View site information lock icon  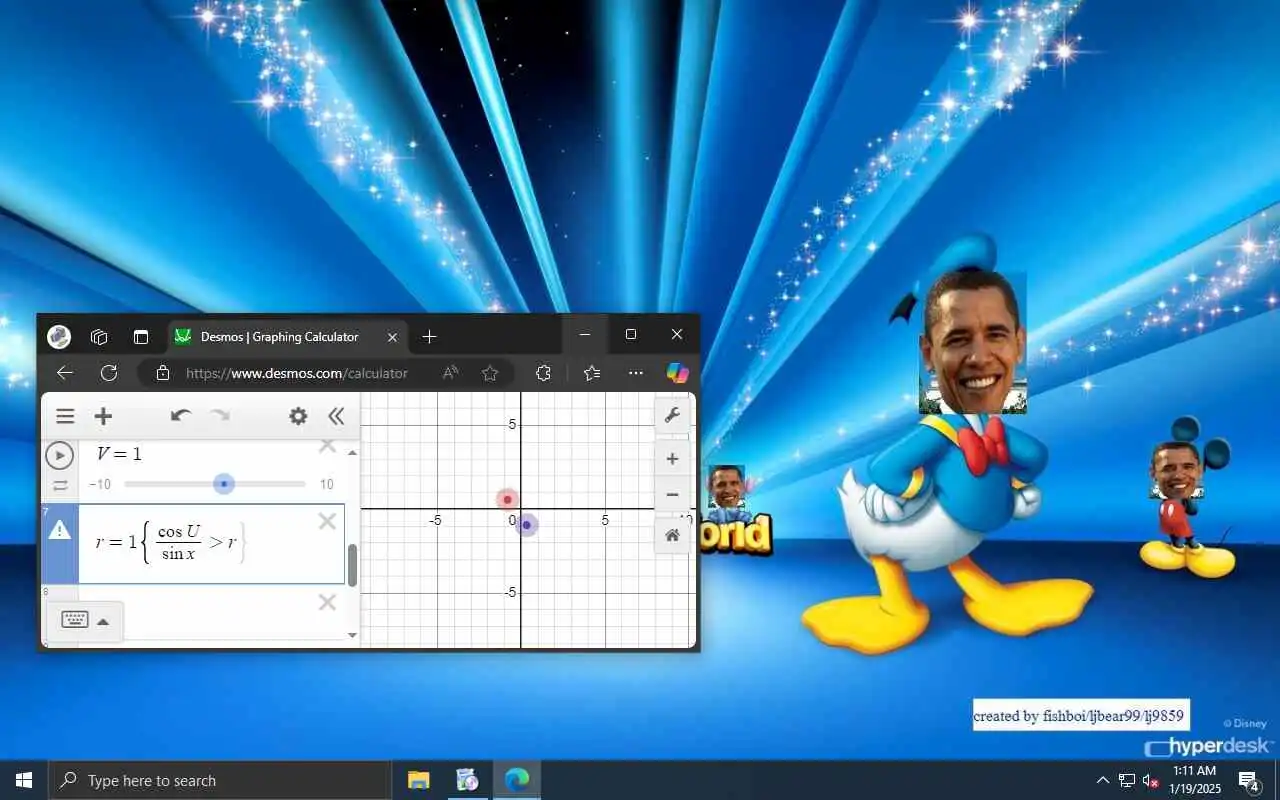[162, 373]
